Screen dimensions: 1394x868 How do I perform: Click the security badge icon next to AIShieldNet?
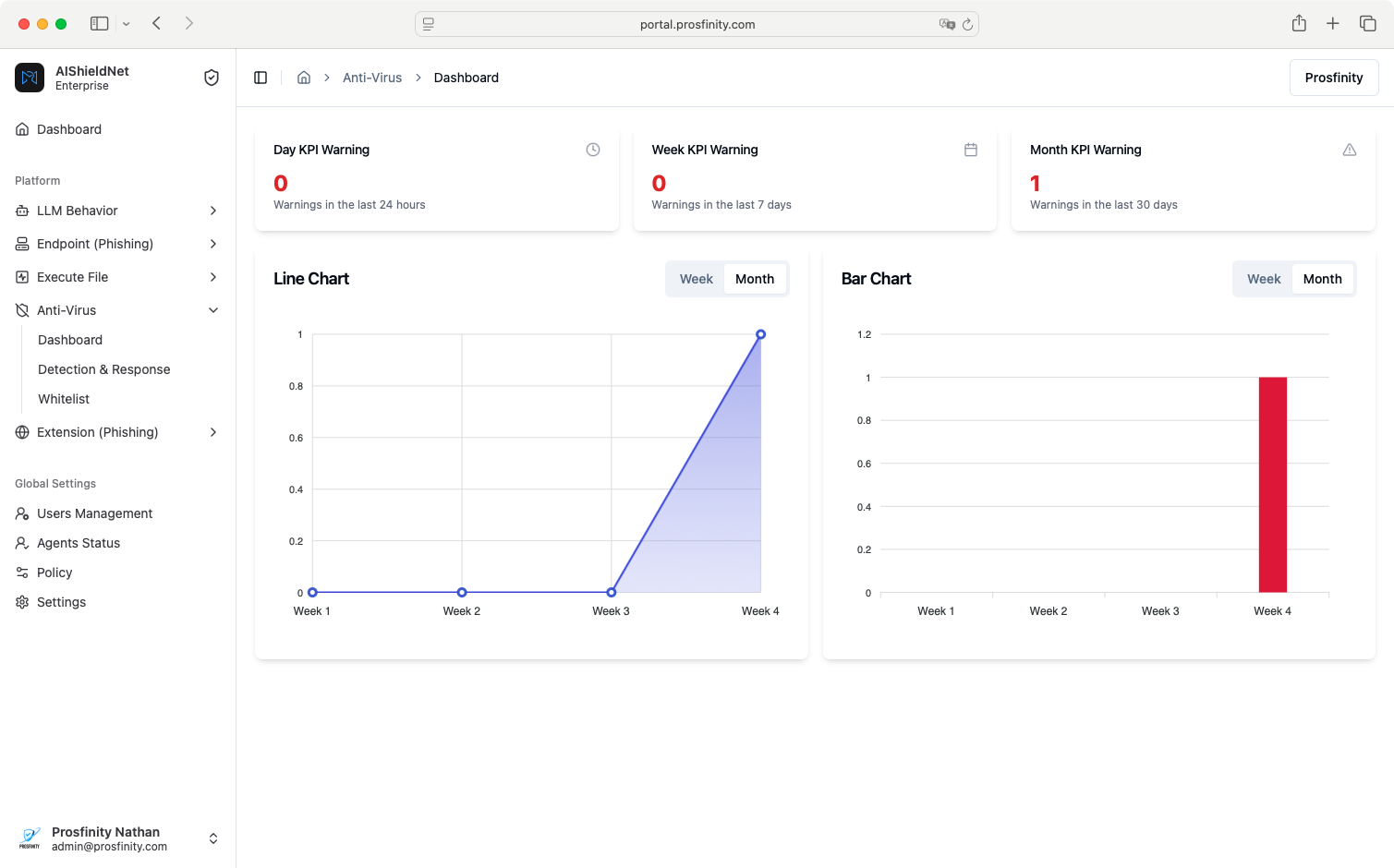click(x=212, y=78)
